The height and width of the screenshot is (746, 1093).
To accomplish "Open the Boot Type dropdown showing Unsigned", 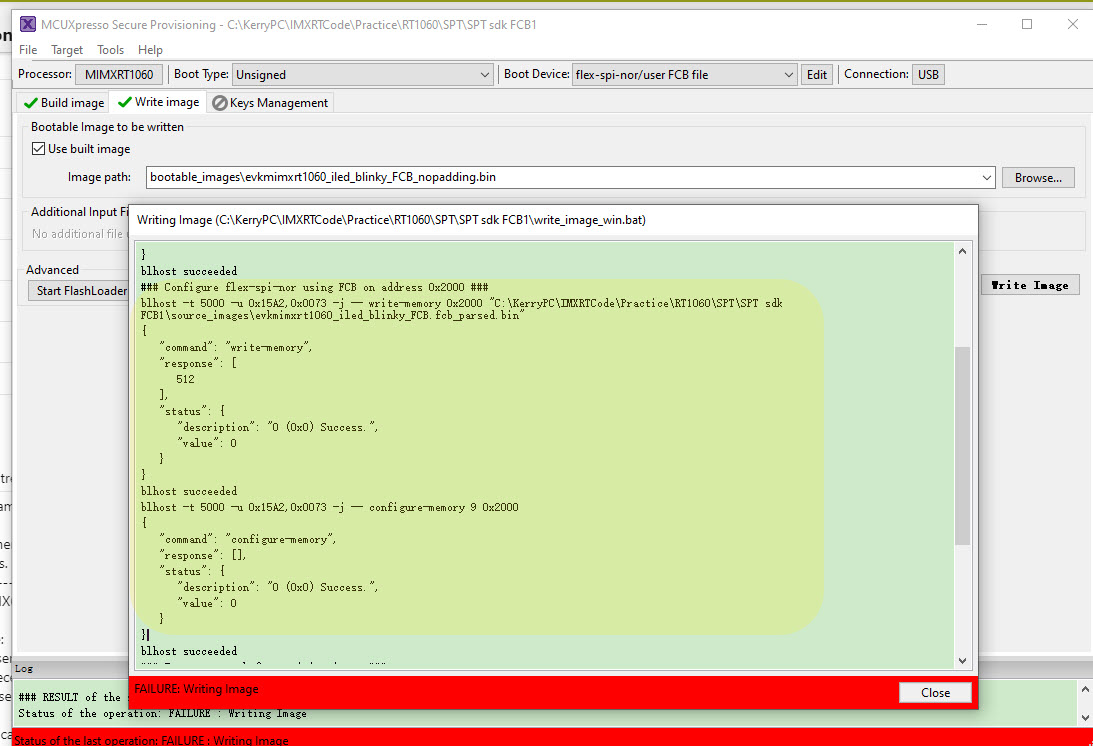I will (x=487, y=73).
